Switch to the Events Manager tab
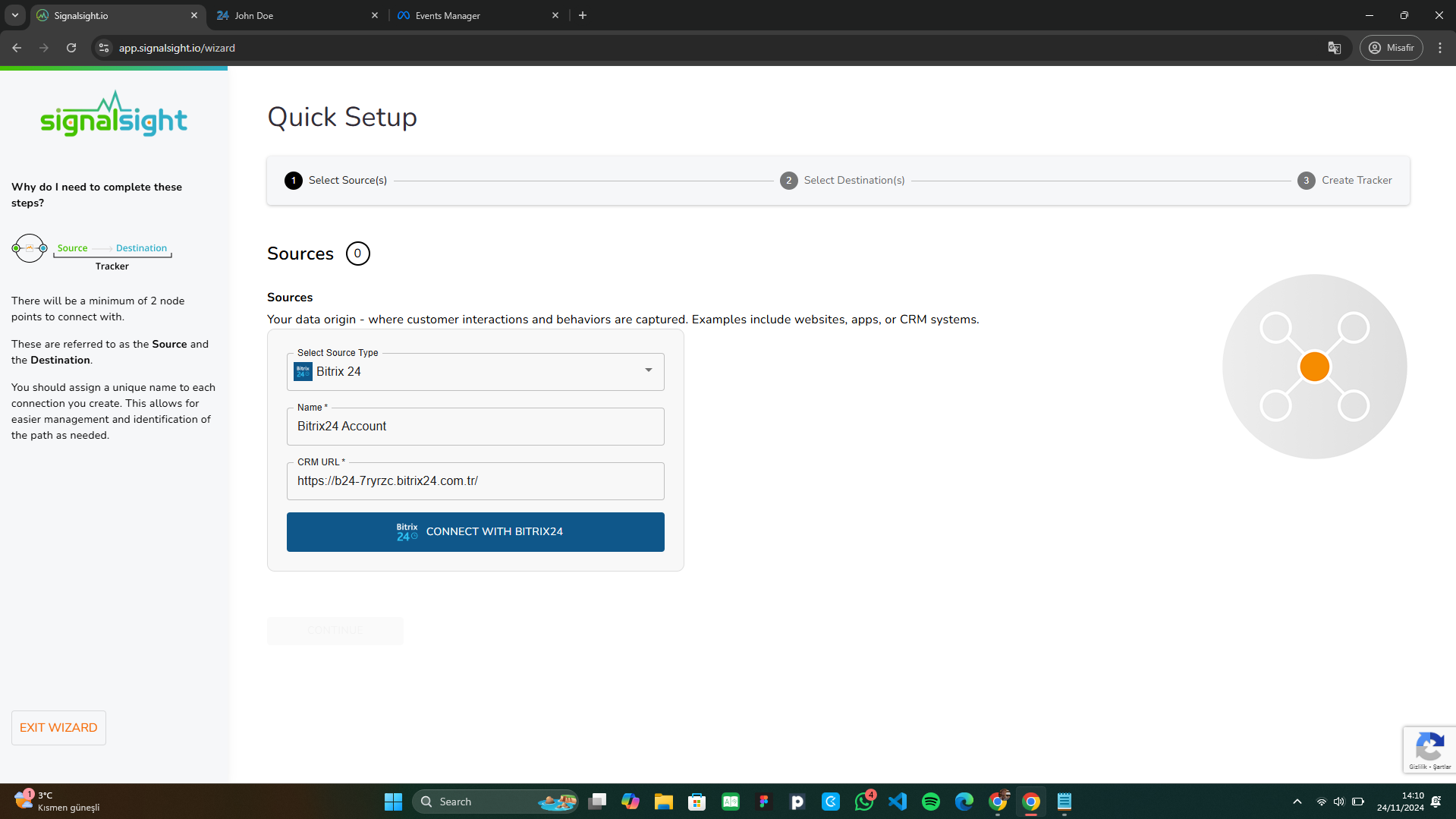The image size is (1456, 819). (x=476, y=15)
